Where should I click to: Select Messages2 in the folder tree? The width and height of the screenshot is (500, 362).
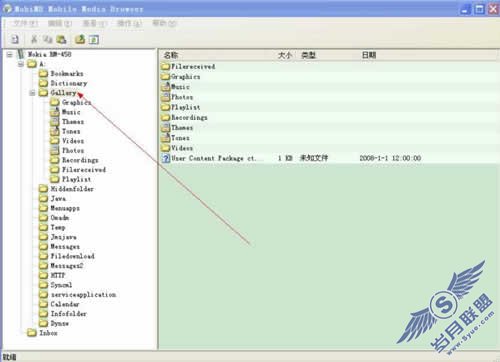67,266
